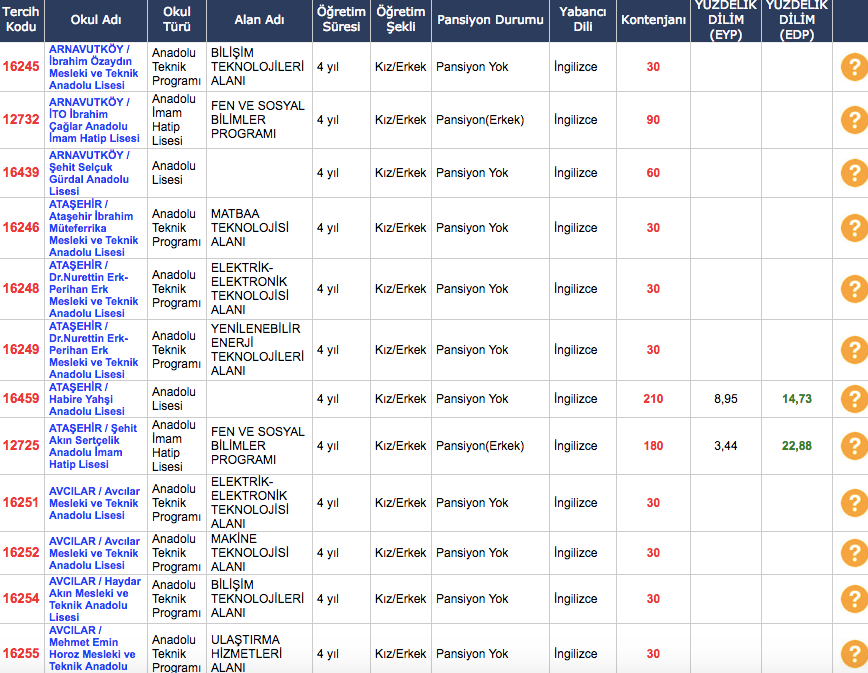
Task: Open Şehit Selçuk Gürdal Anadolu Lisesi link
Action: tap(90, 173)
